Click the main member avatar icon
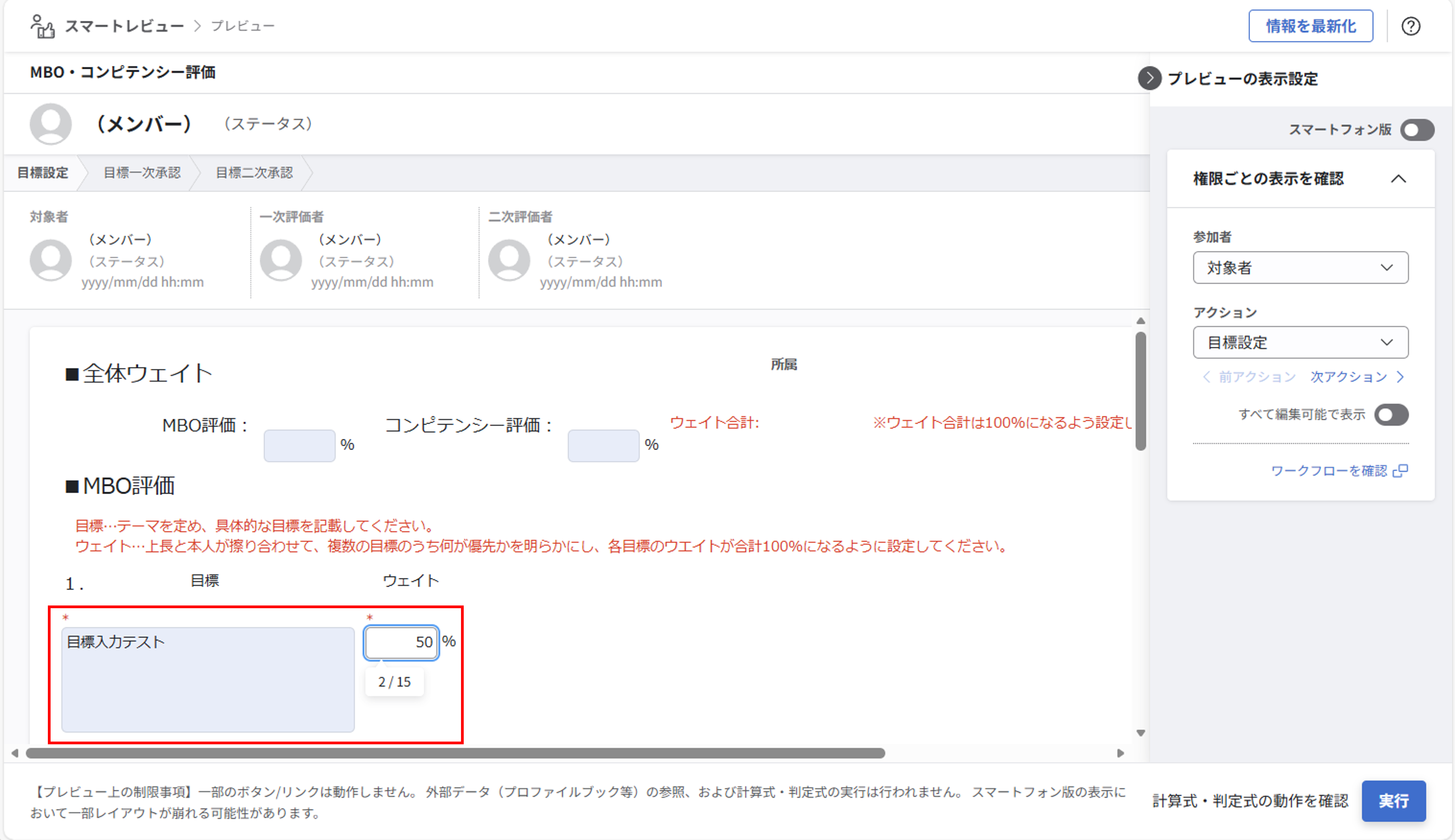Screen dimensions: 1455x840 [51, 124]
